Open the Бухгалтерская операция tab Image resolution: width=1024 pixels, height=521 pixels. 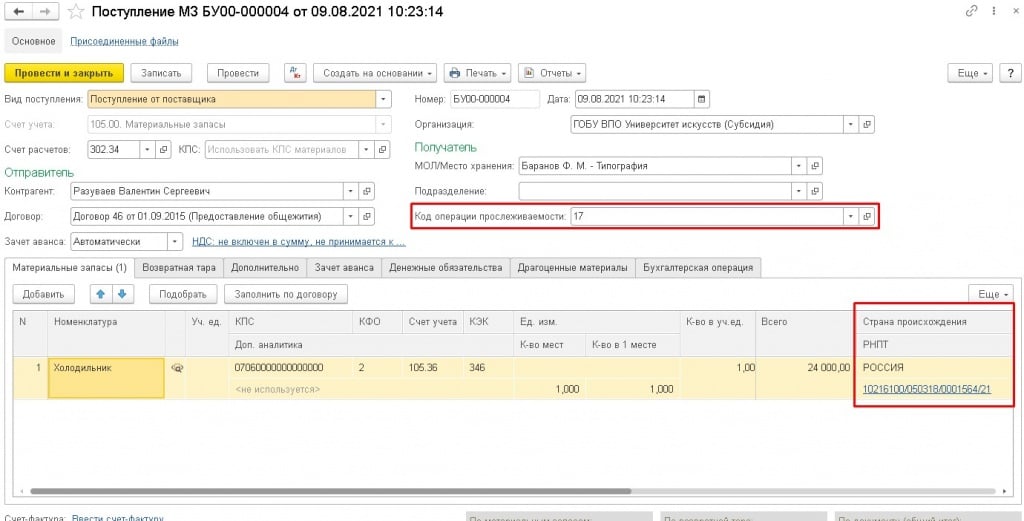click(x=699, y=267)
